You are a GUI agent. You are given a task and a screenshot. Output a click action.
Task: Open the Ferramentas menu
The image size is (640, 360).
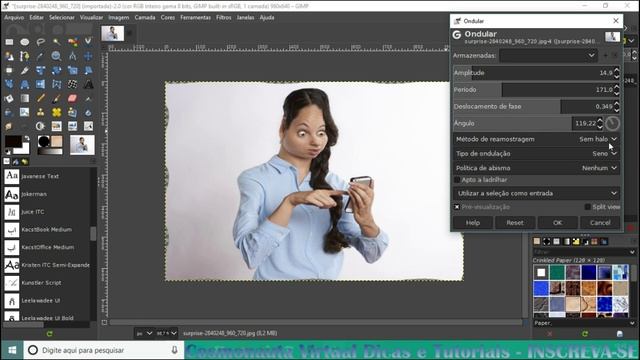point(196,18)
